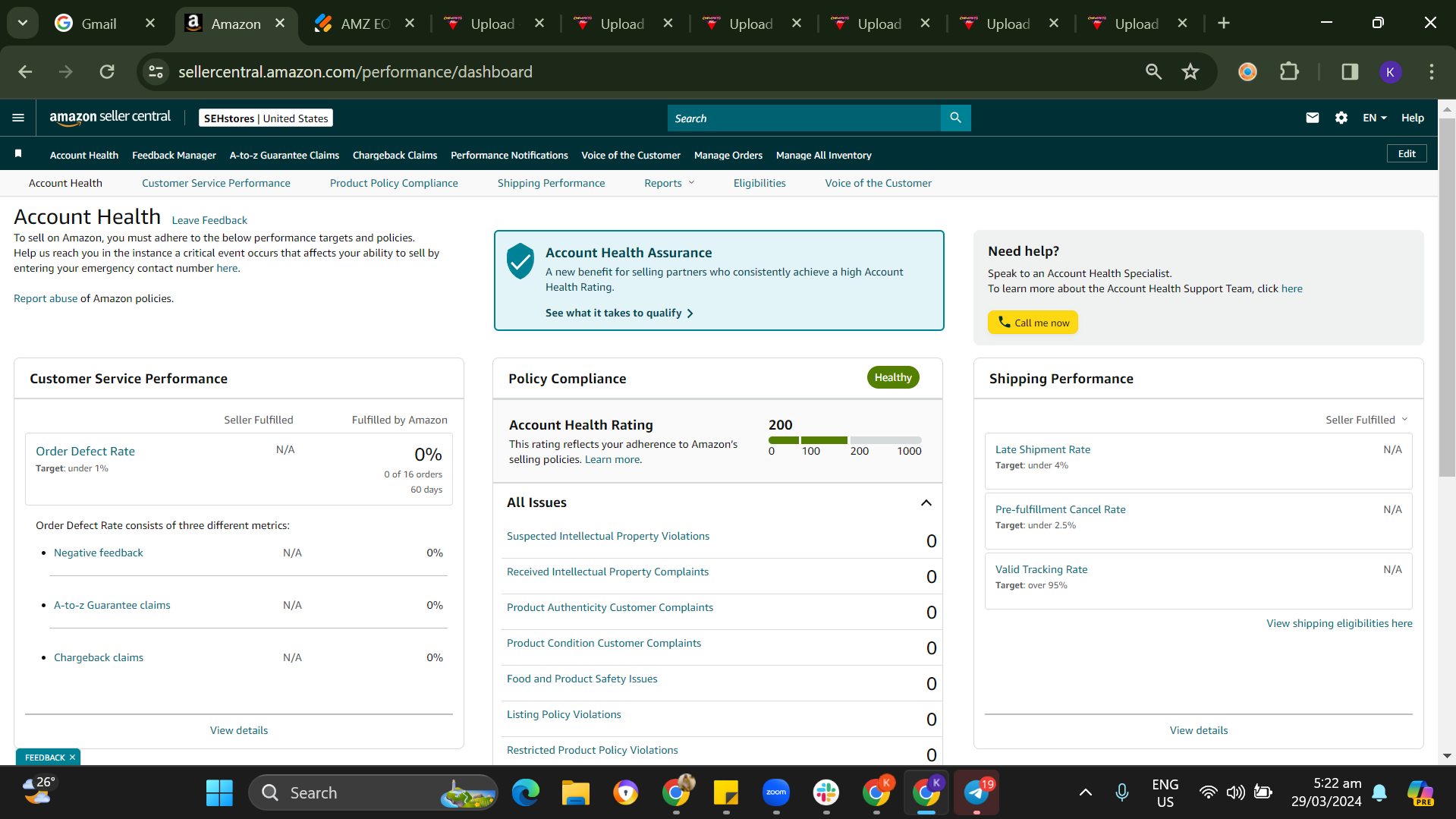Open the Product Policy Compliance tab

394,183
